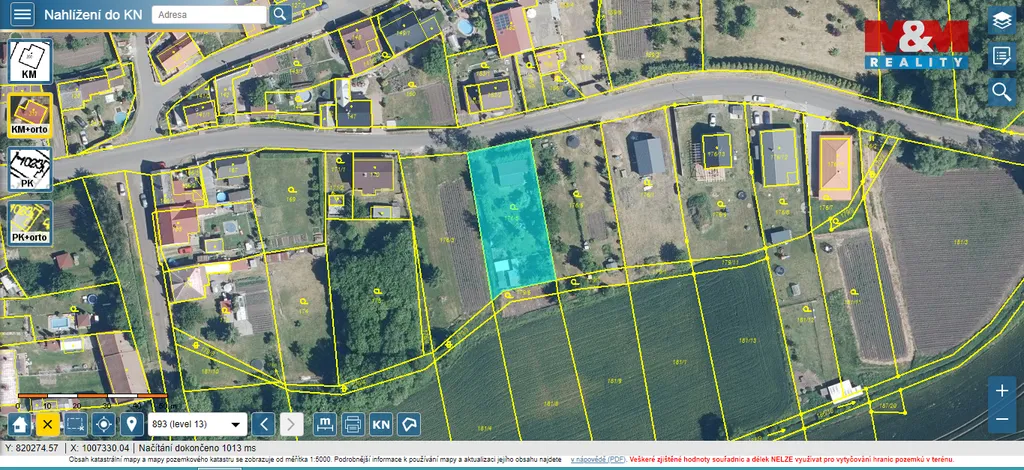Switch to the KM map layer
This screenshot has width=1024, height=470.
(x=30, y=62)
